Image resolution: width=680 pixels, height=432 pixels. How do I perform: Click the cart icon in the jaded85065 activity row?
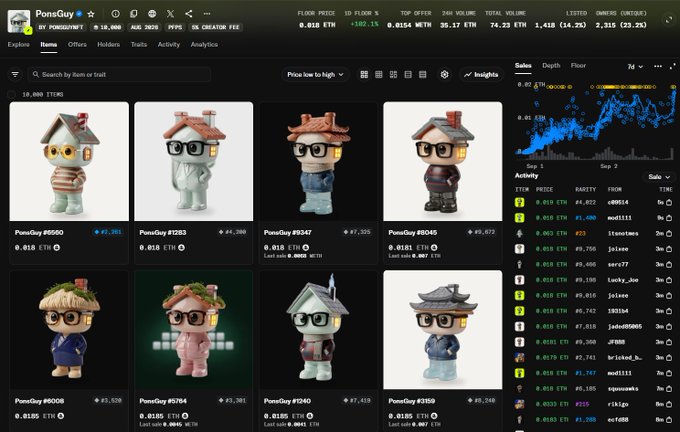669,326
